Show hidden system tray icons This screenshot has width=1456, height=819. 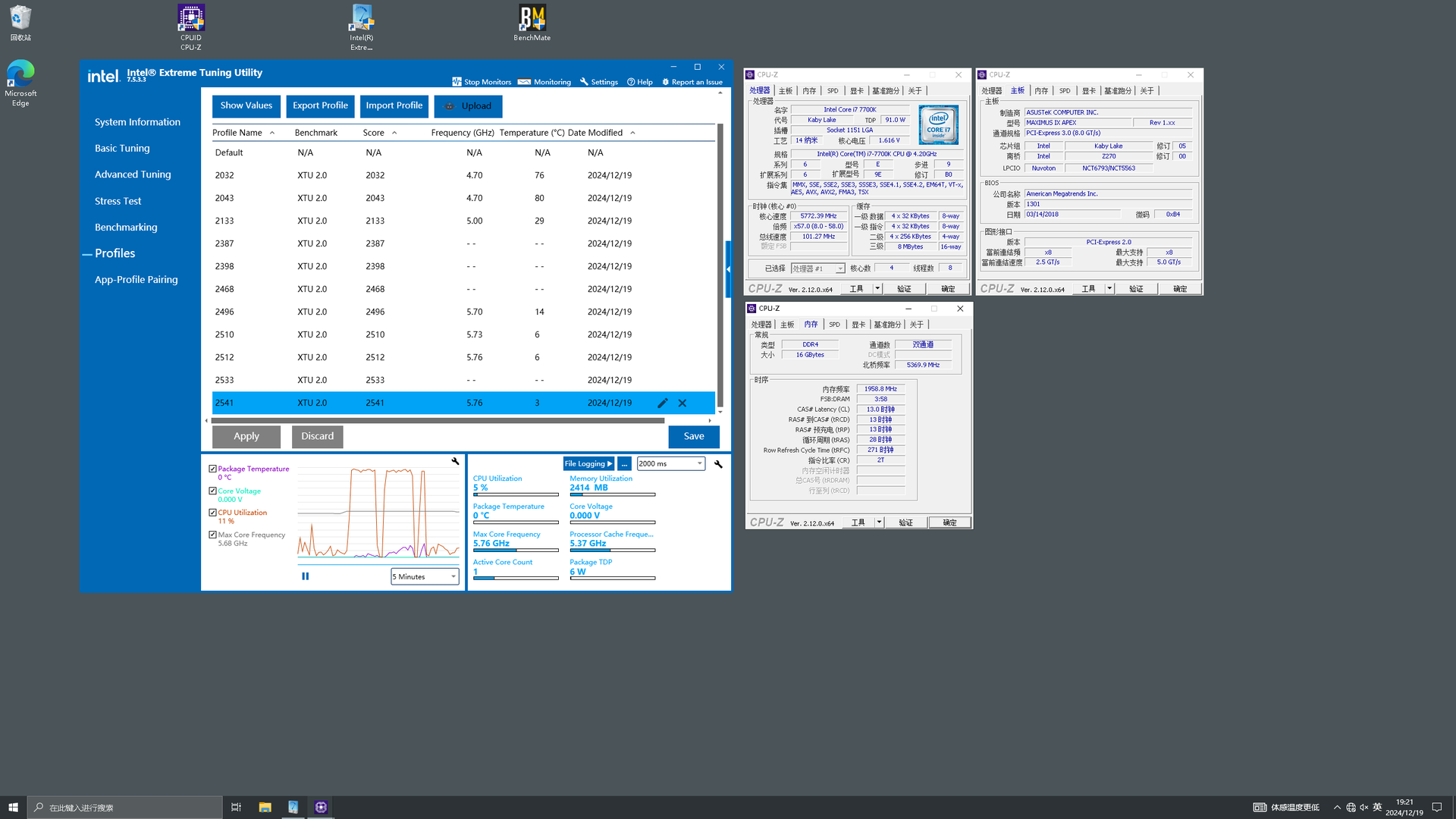tap(1337, 807)
